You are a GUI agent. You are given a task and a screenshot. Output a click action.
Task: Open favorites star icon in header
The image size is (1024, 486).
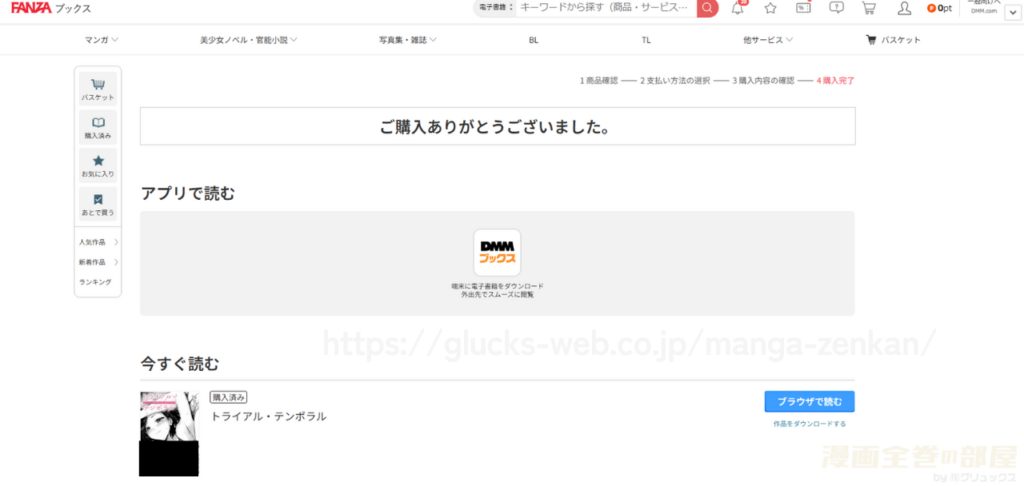(770, 8)
